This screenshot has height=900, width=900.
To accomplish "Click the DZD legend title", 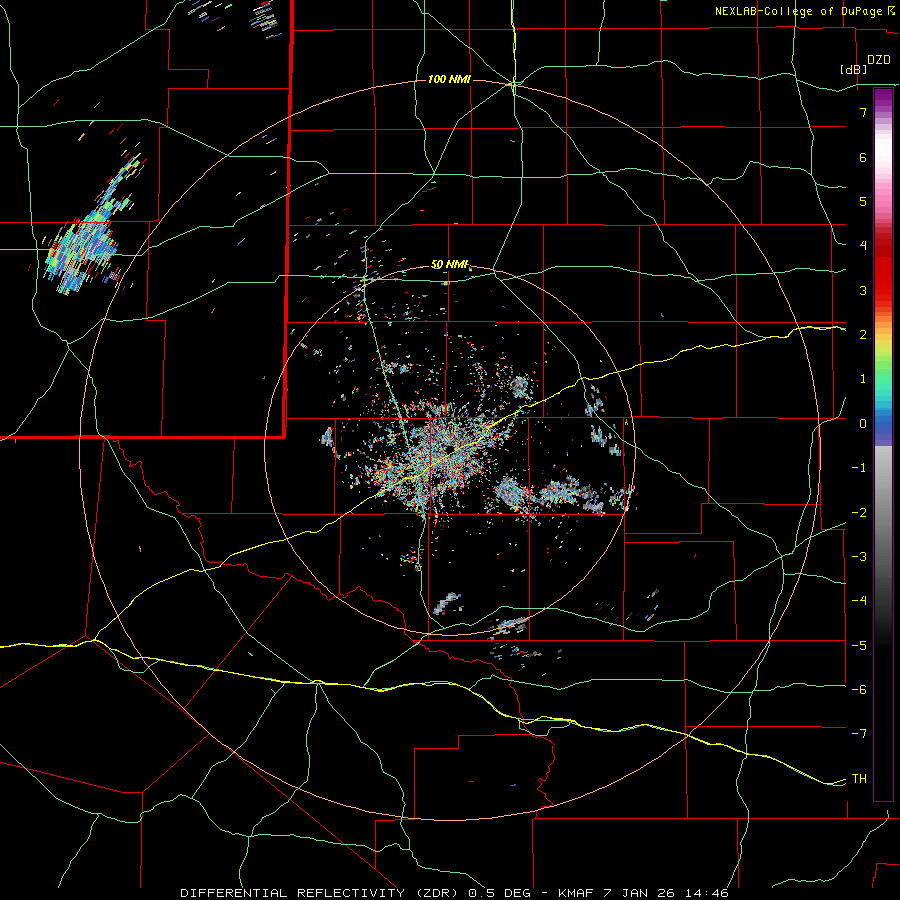I will pos(879,60).
